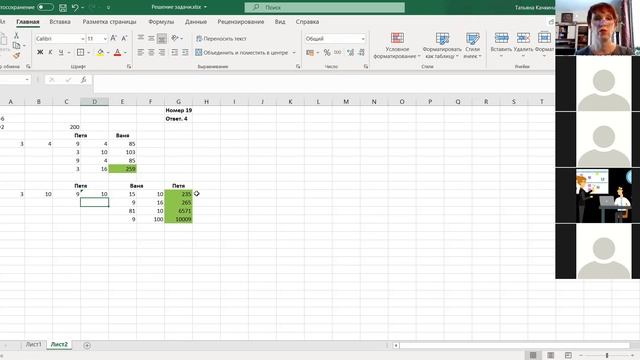The height and width of the screenshot is (360, 640).
Task: Click the 'Вставить' cells button
Action: coord(501,45)
